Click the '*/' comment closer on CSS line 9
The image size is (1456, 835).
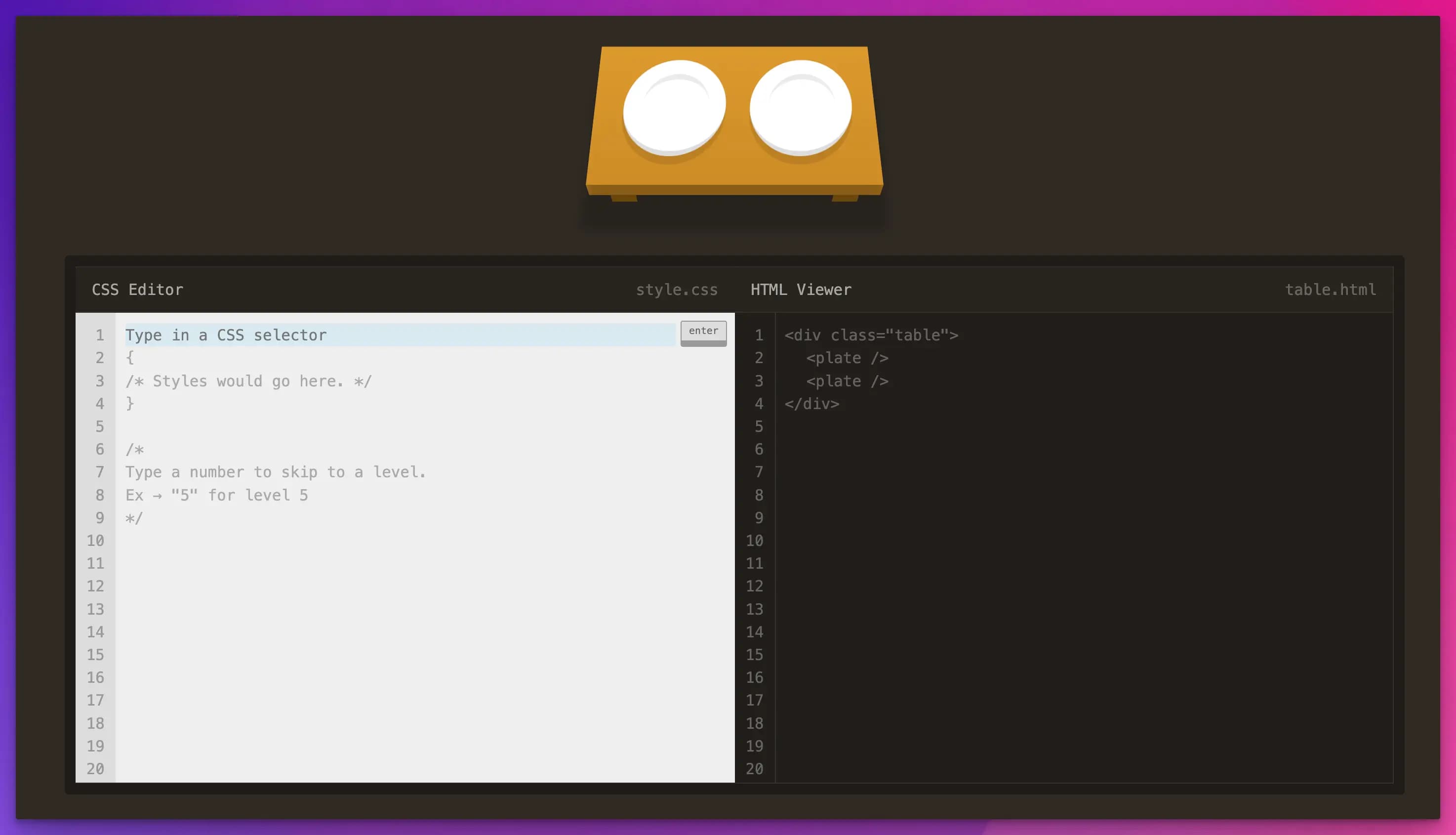pyautogui.click(x=134, y=518)
